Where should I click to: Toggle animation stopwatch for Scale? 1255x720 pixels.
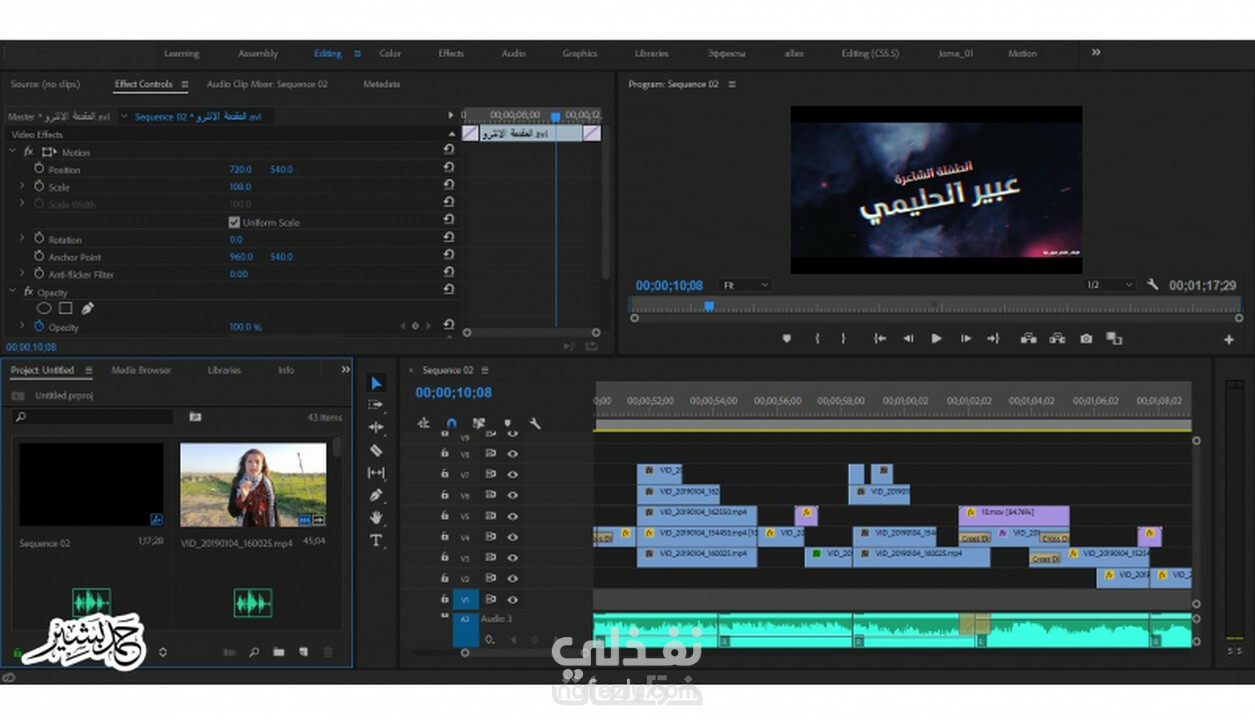tap(39, 186)
